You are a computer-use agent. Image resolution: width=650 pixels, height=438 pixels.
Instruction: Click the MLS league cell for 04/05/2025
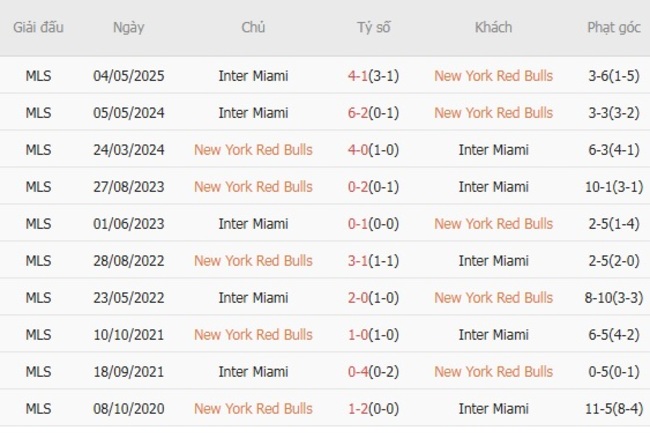click(x=38, y=76)
